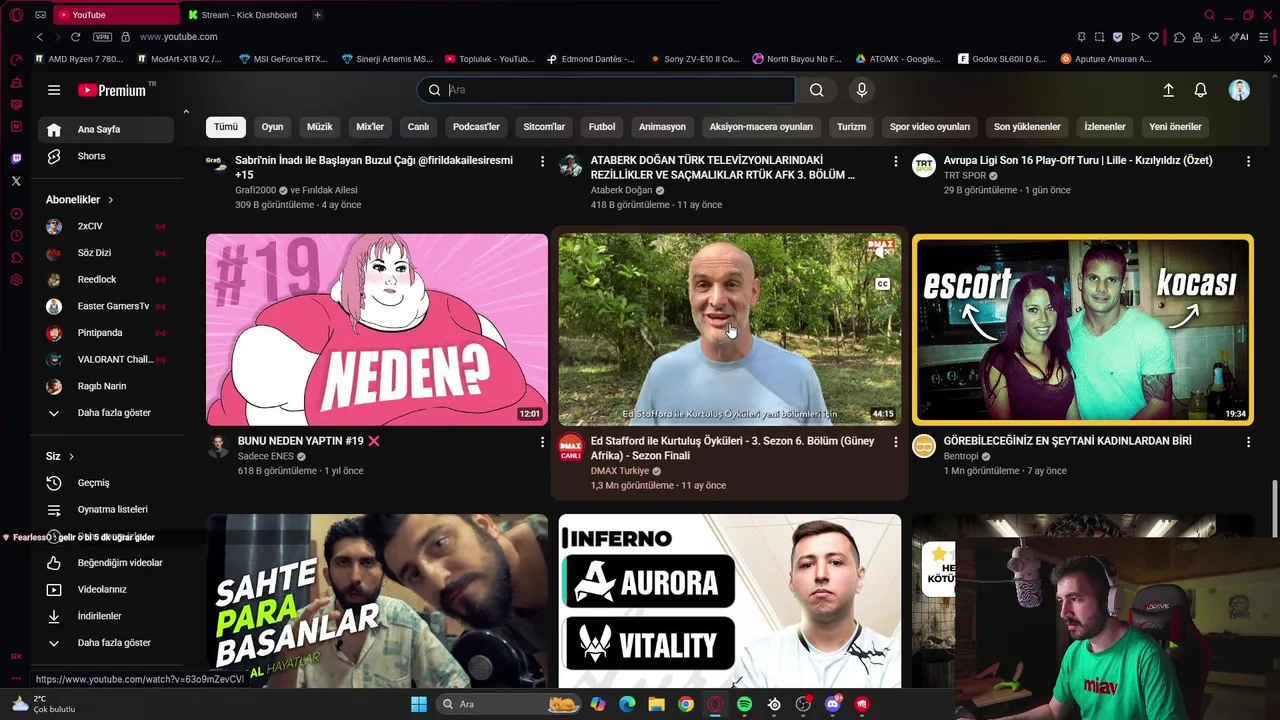Viewport: 1280px width, 720px height.
Task: Open the YouTube upload/create icon
Action: tap(1168, 90)
